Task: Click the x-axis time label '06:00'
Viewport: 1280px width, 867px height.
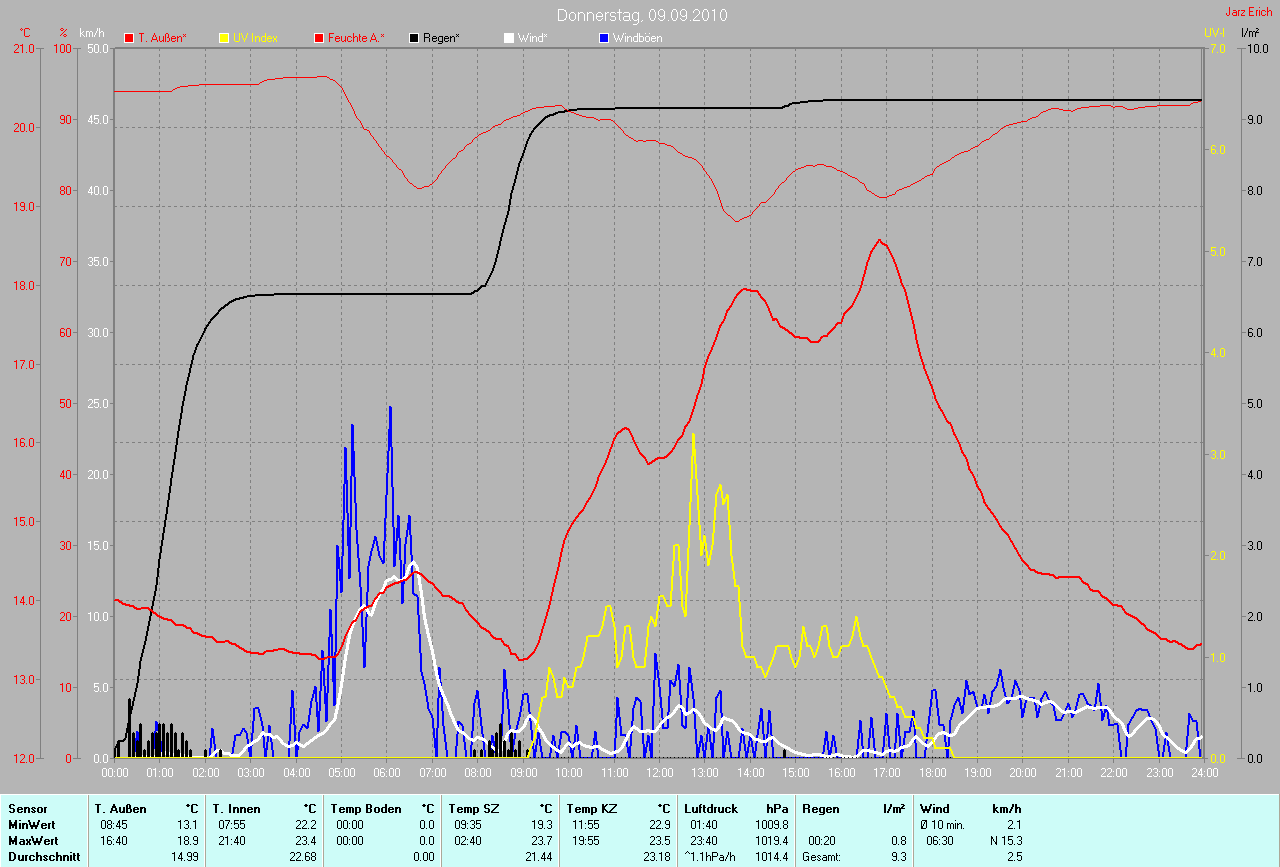Action: tap(387, 773)
